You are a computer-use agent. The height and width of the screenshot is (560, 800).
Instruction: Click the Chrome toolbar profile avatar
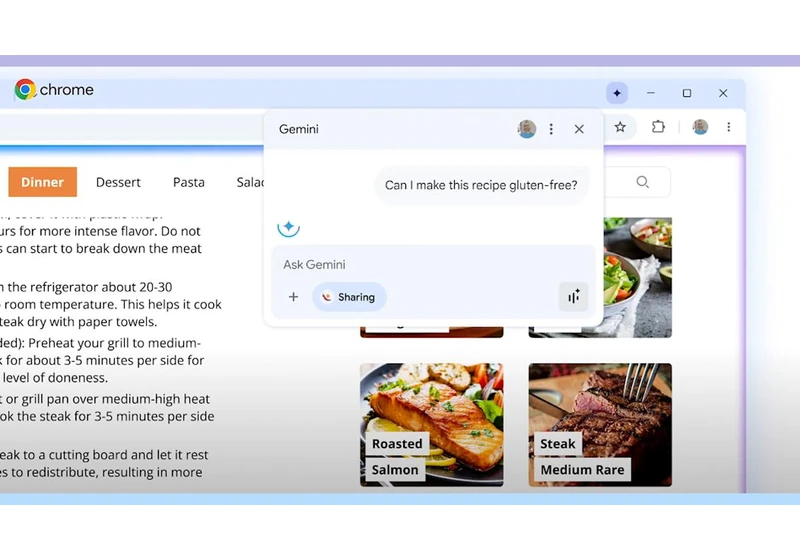point(700,126)
